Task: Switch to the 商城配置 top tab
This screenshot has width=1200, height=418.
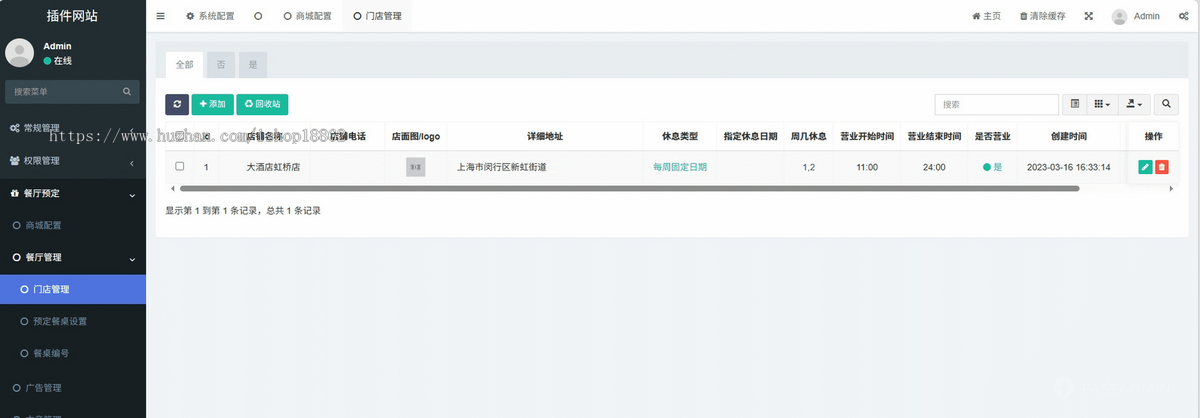Action: coord(307,17)
